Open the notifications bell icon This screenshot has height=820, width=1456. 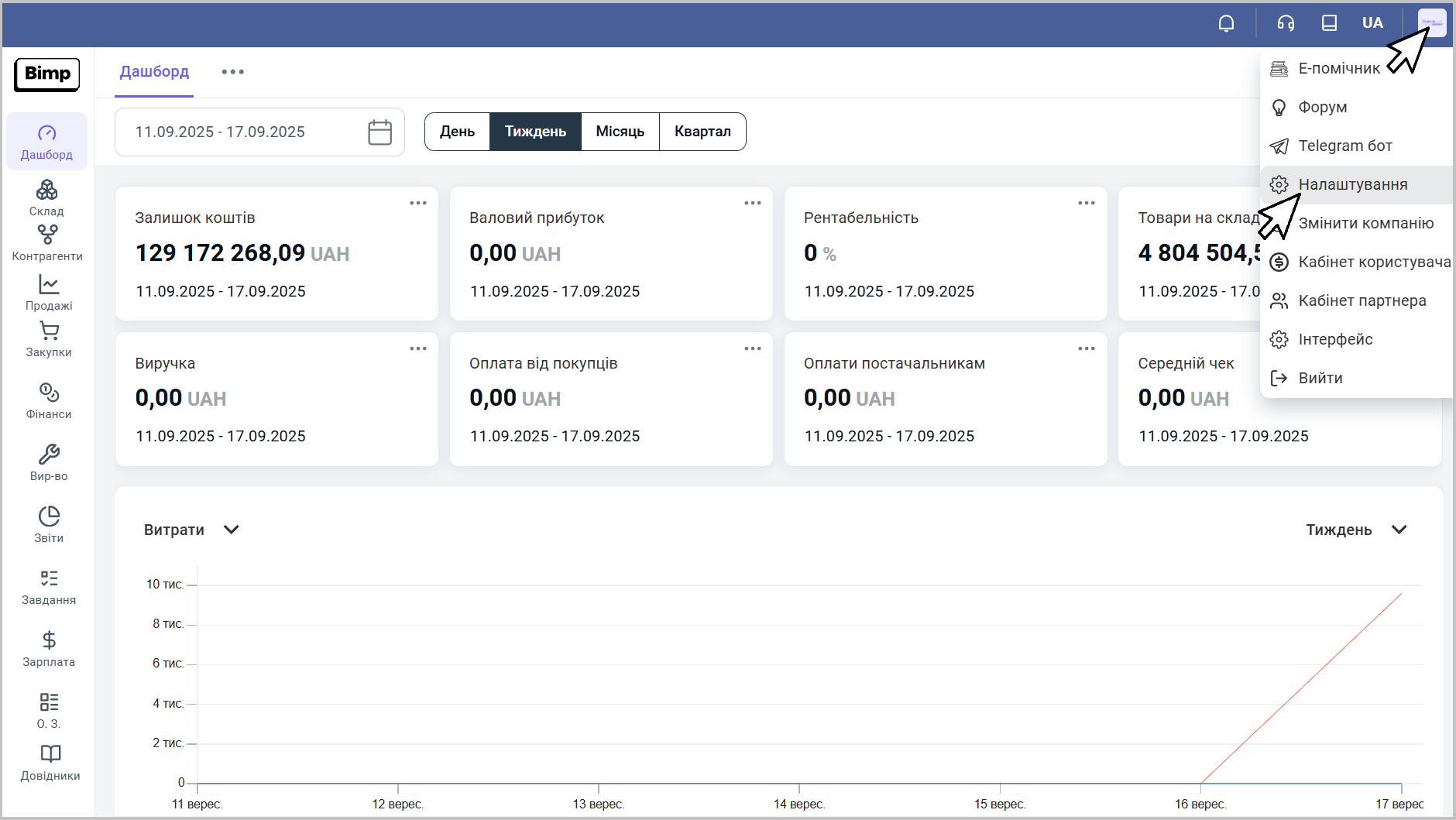pyautogui.click(x=1226, y=23)
